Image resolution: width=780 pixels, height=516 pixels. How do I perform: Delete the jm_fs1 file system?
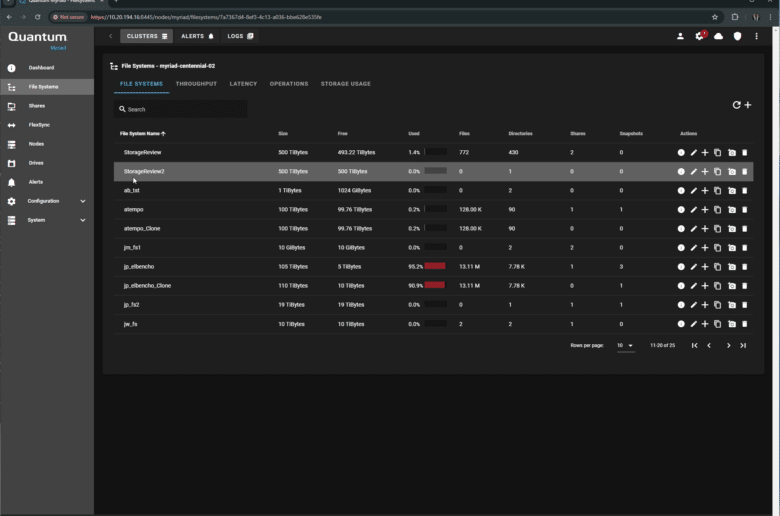pos(745,248)
